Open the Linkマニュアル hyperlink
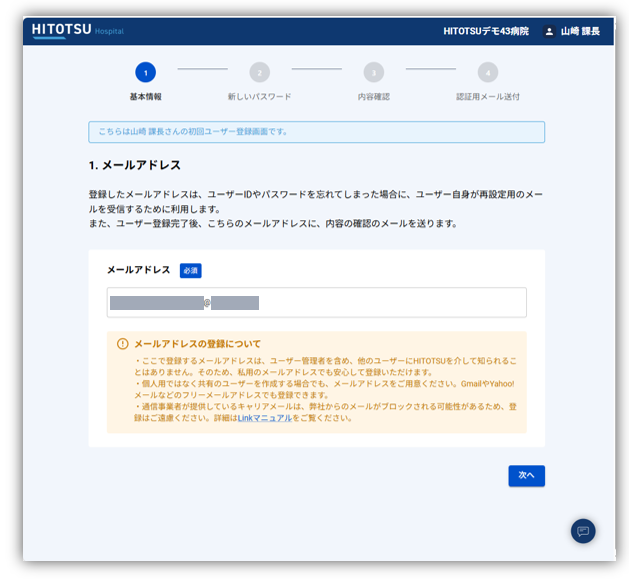This screenshot has height=584, width=629. pyautogui.click(x=264, y=418)
